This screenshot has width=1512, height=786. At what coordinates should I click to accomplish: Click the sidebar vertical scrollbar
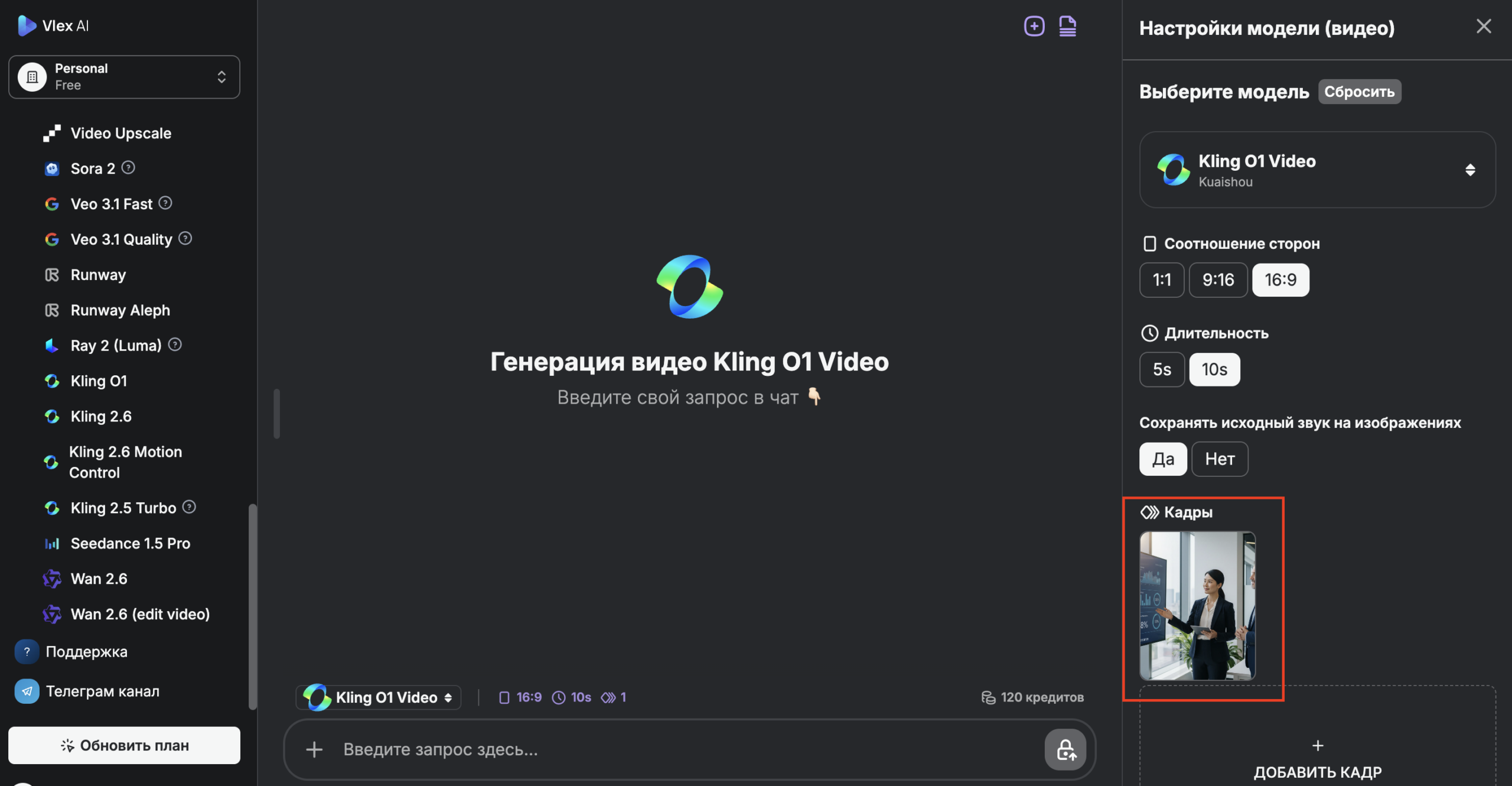253,606
